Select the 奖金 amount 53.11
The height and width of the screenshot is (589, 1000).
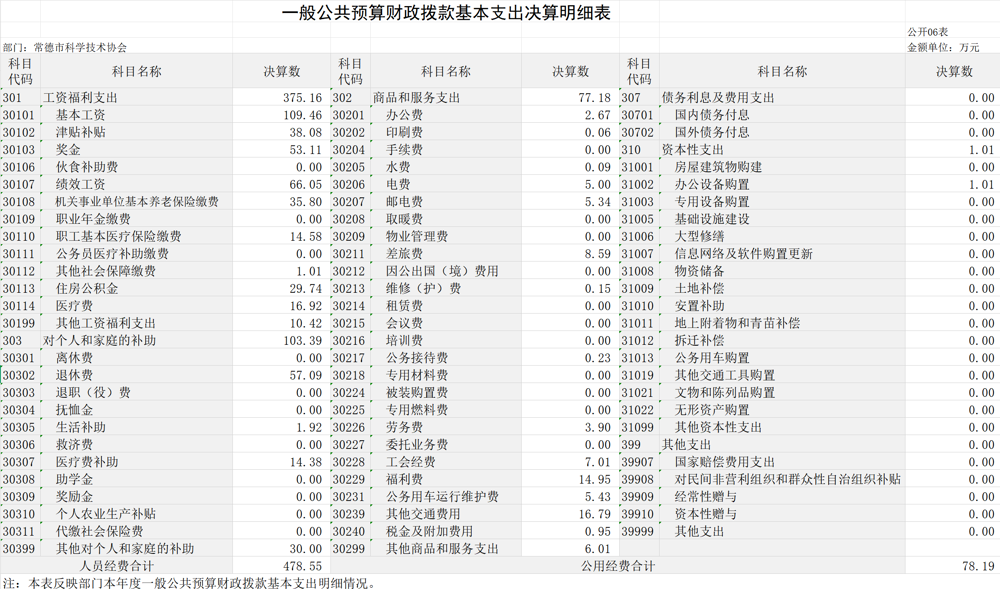click(306, 150)
